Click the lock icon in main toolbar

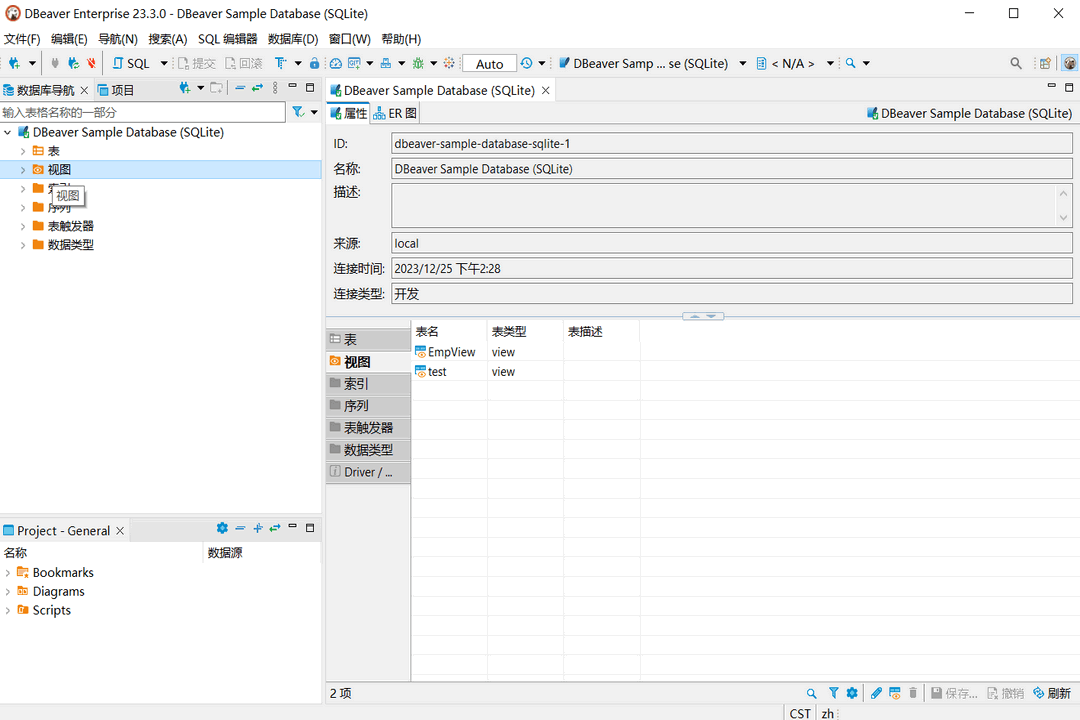(x=314, y=63)
